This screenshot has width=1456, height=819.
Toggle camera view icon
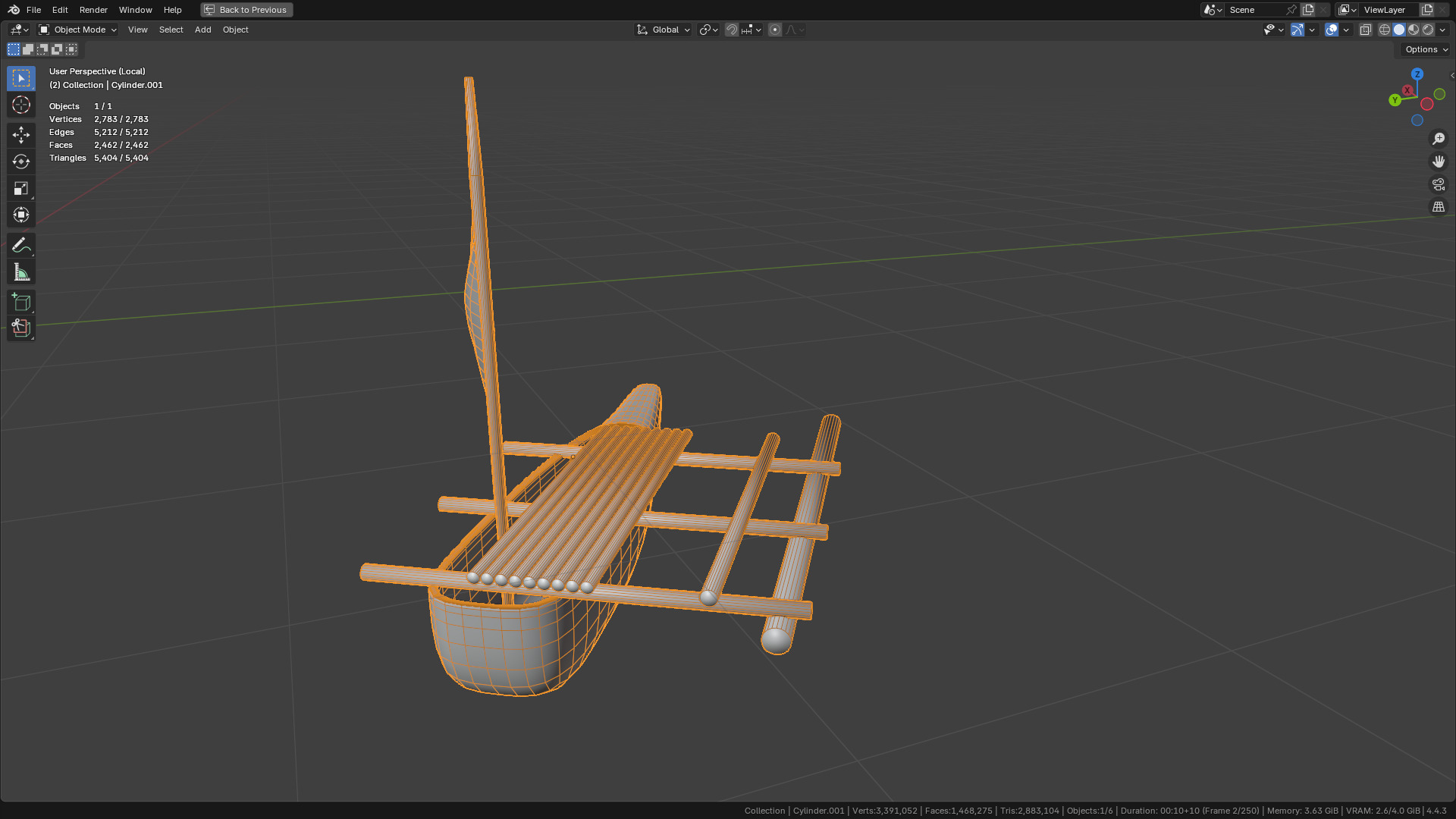(1439, 184)
